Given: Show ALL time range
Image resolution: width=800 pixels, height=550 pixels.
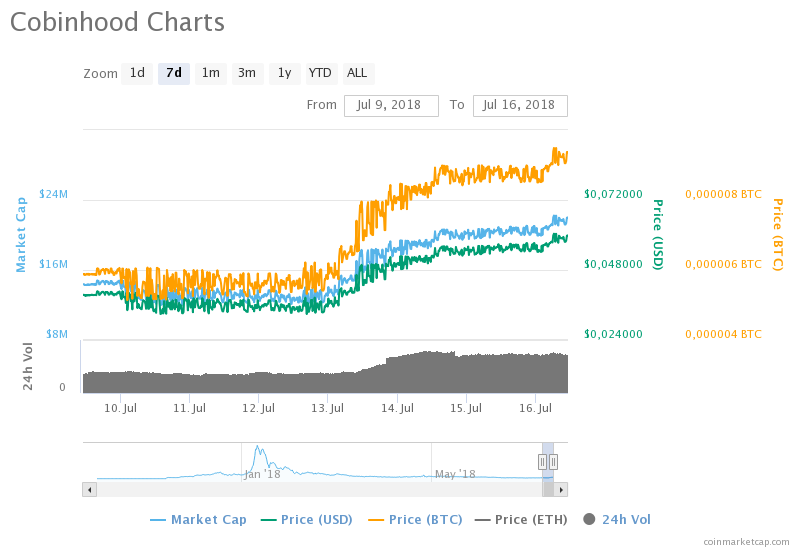Looking at the screenshot, I should (358, 73).
